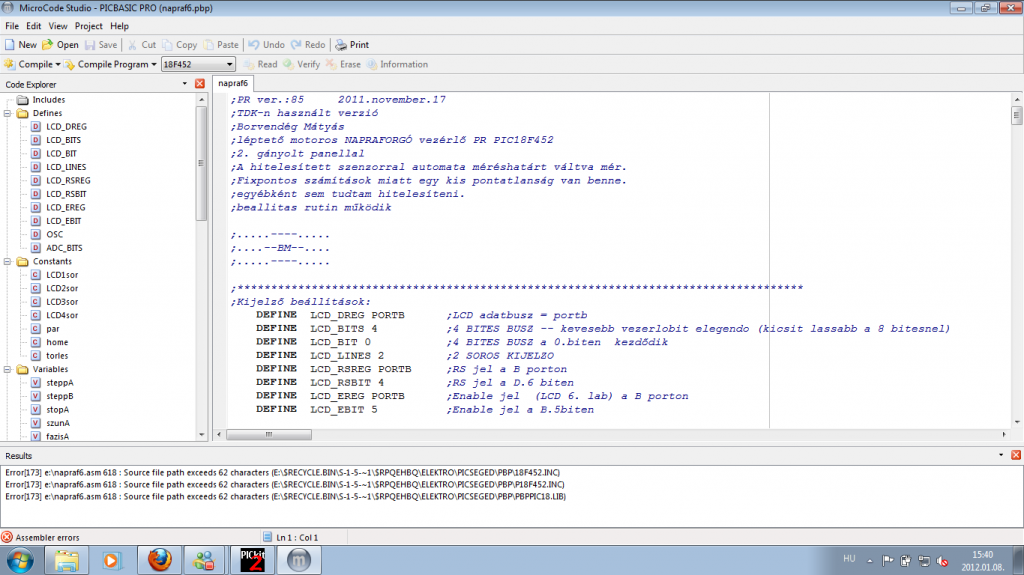Collapse the Defines tree folder

tap(8, 113)
